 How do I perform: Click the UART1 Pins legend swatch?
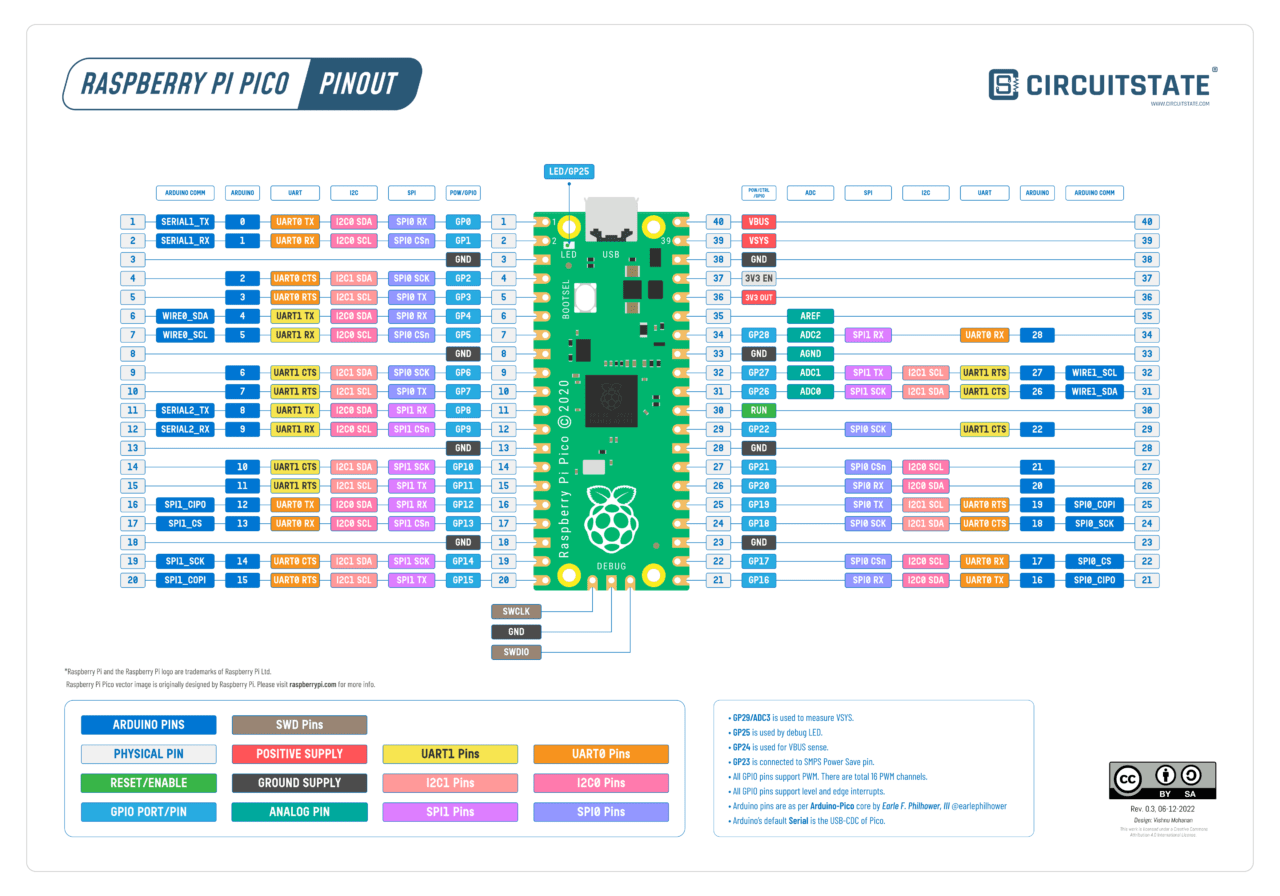pyautogui.click(x=450, y=754)
